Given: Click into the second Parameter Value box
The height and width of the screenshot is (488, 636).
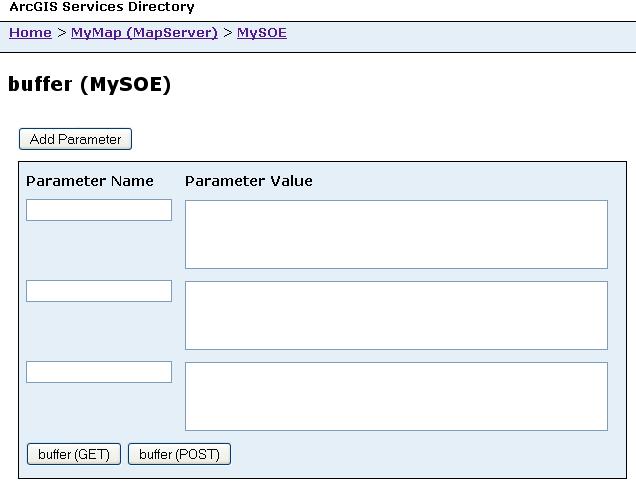Looking at the screenshot, I should (396, 315).
